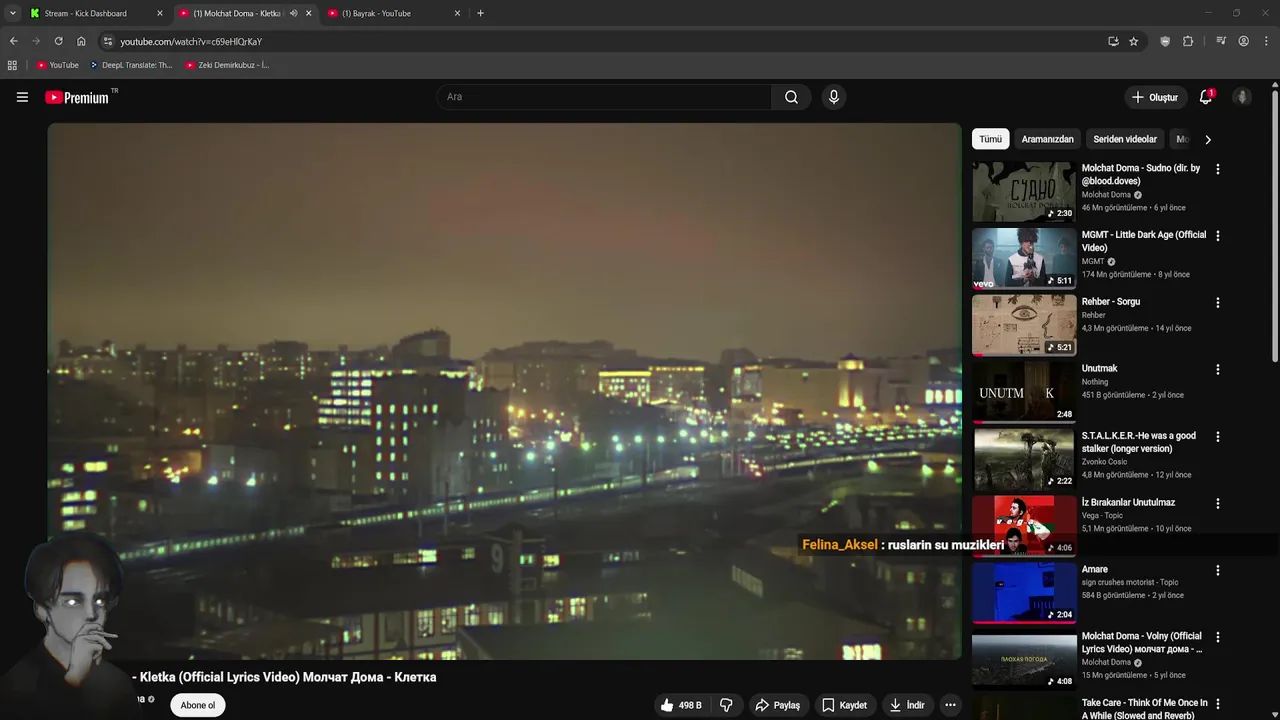1280x720 pixels.
Task: Open options for MGMT - Little Dark Age
Action: tap(1217, 236)
